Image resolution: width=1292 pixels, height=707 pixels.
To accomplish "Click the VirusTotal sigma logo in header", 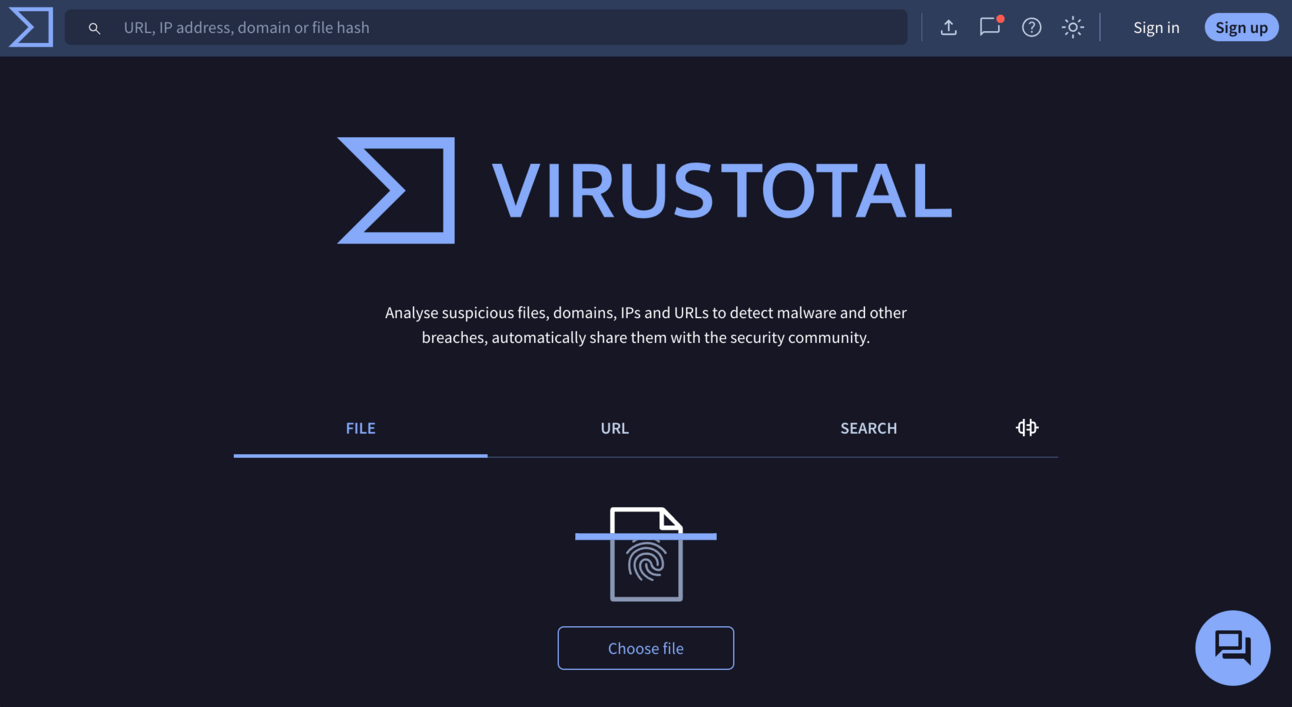I will (x=31, y=27).
